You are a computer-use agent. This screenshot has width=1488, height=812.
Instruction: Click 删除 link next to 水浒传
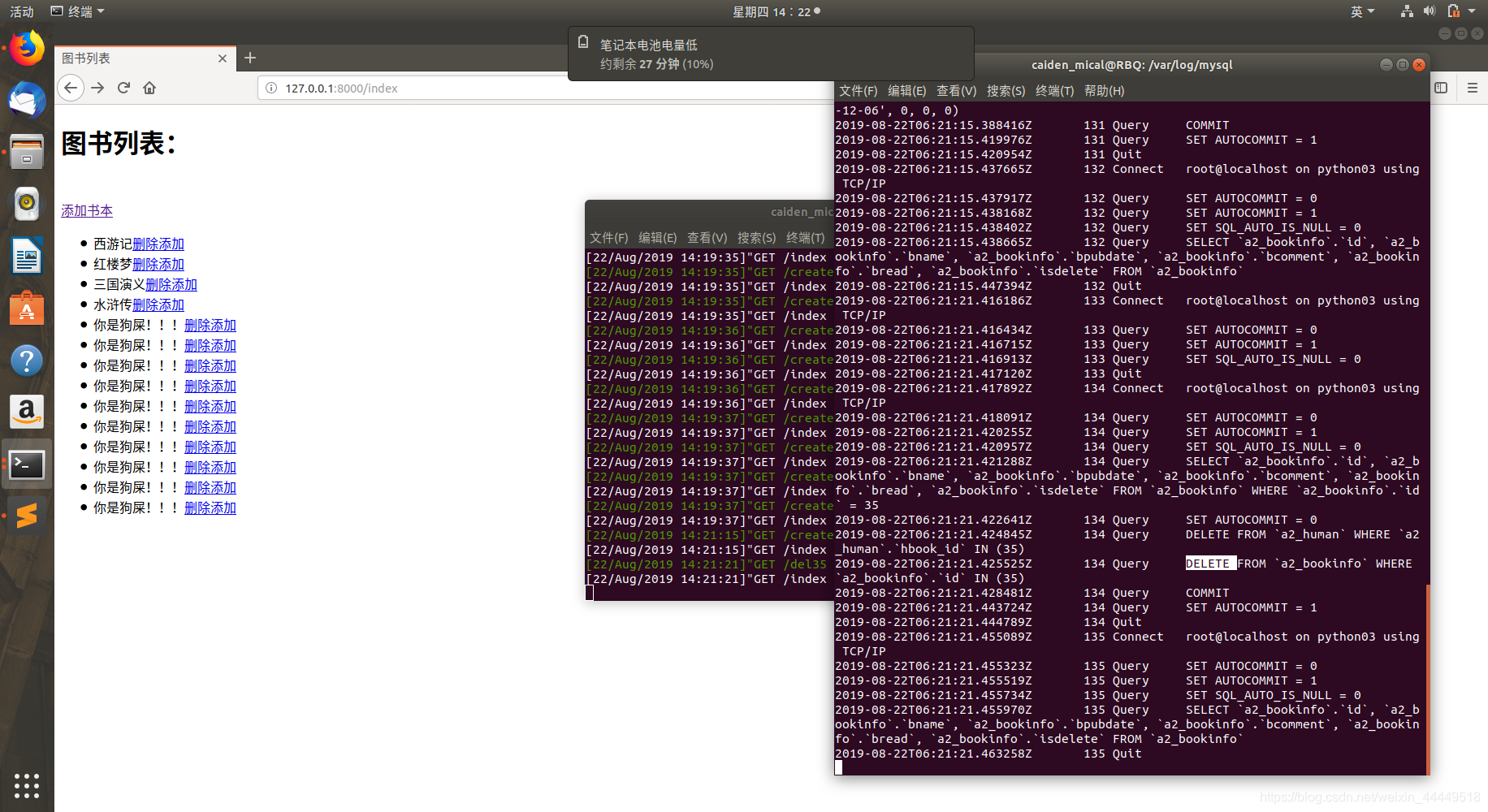(x=145, y=304)
